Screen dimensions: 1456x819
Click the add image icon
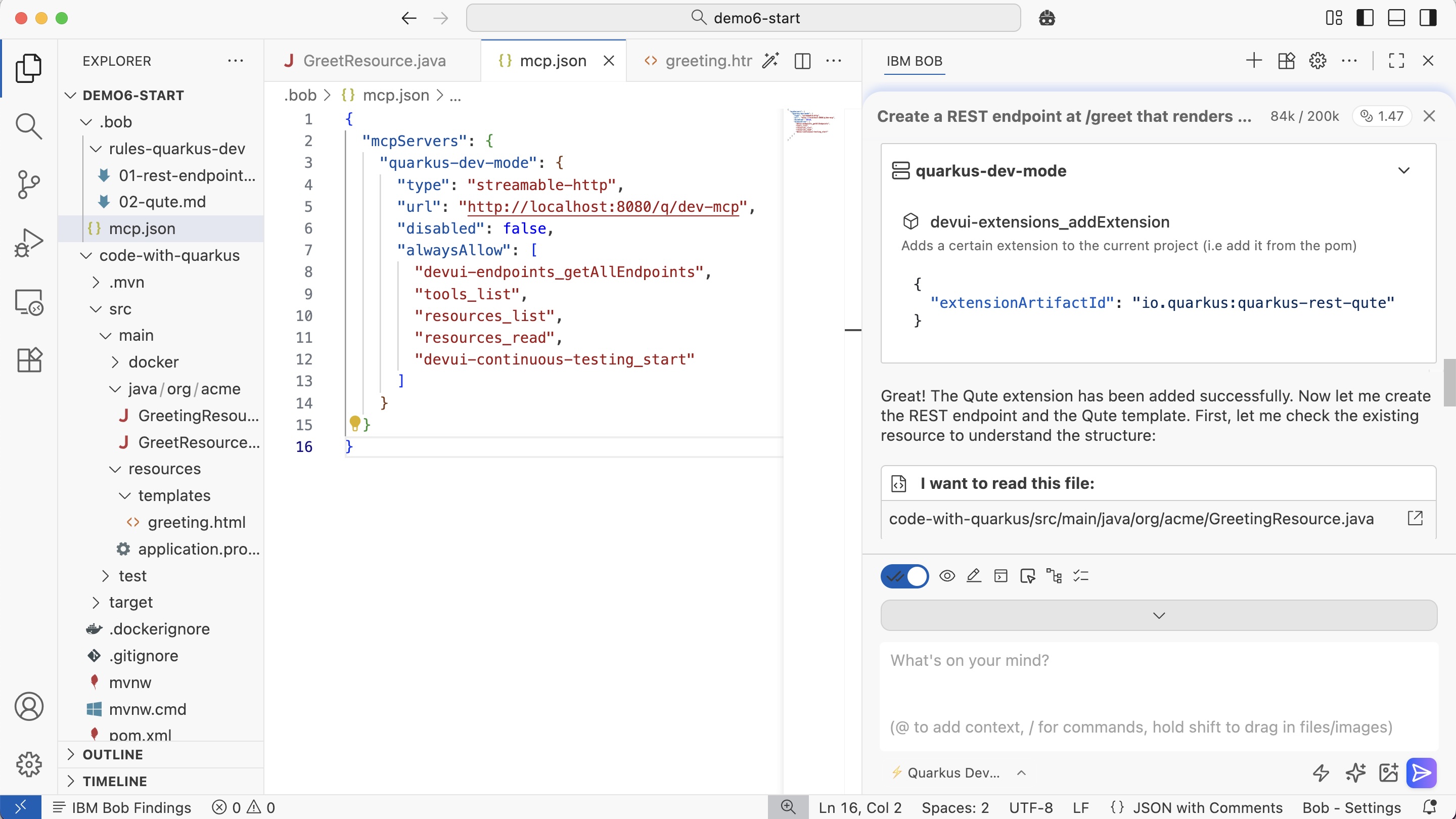(x=1388, y=772)
